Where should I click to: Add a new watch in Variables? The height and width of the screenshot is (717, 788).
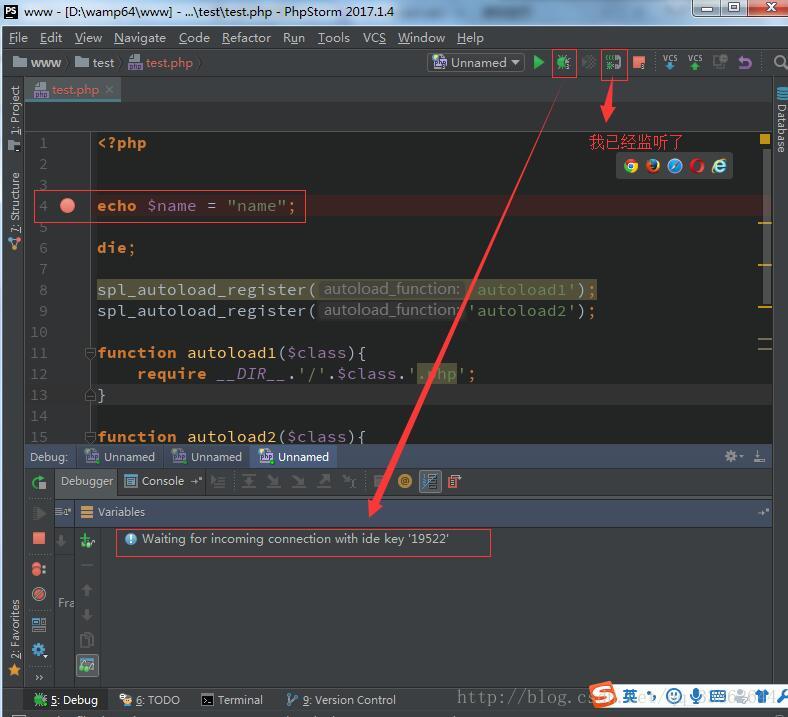pyautogui.click(x=87, y=540)
